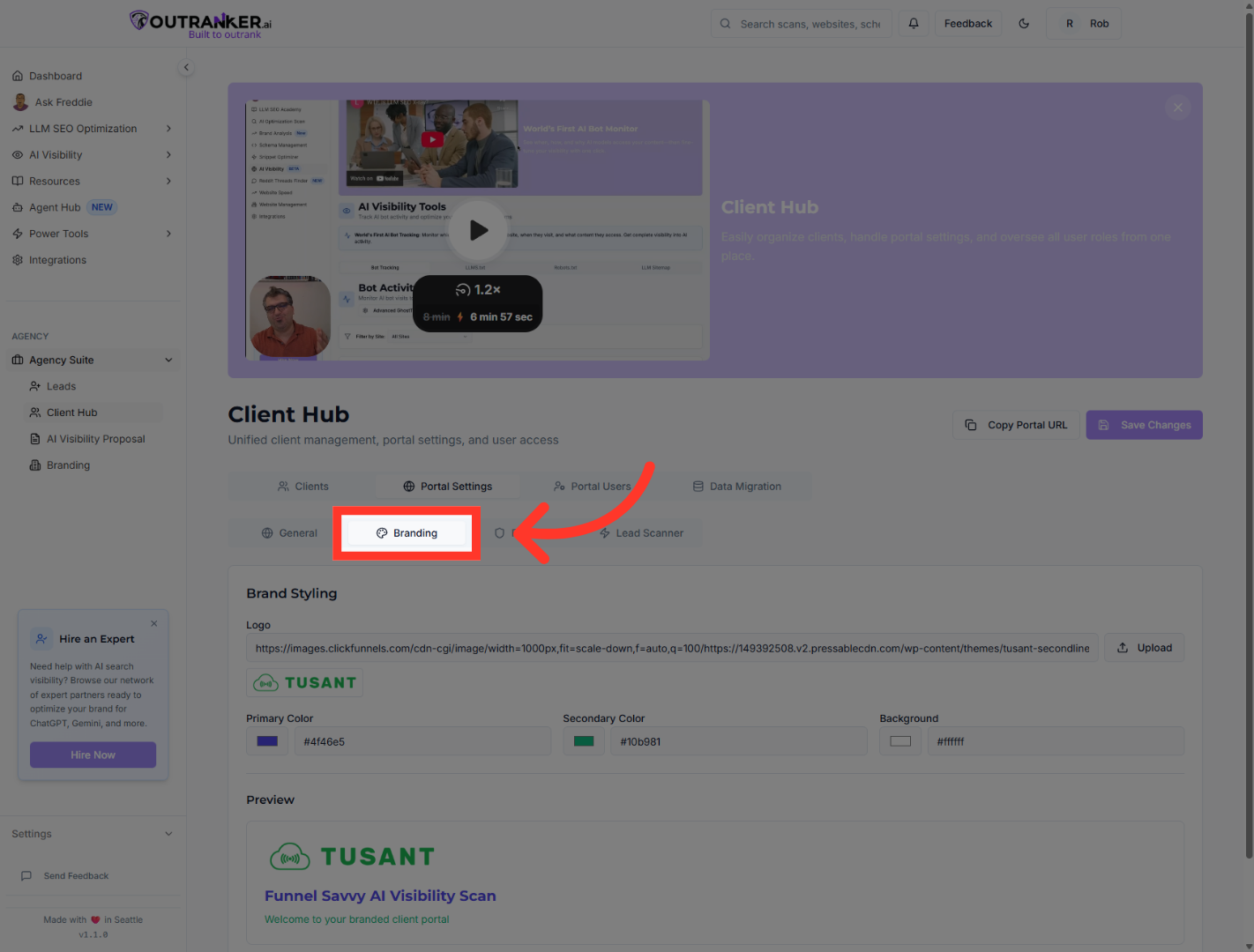Open the Primary Color swatch picker
The width and height of the screenshot is (1254, 952).
[267, 741]
